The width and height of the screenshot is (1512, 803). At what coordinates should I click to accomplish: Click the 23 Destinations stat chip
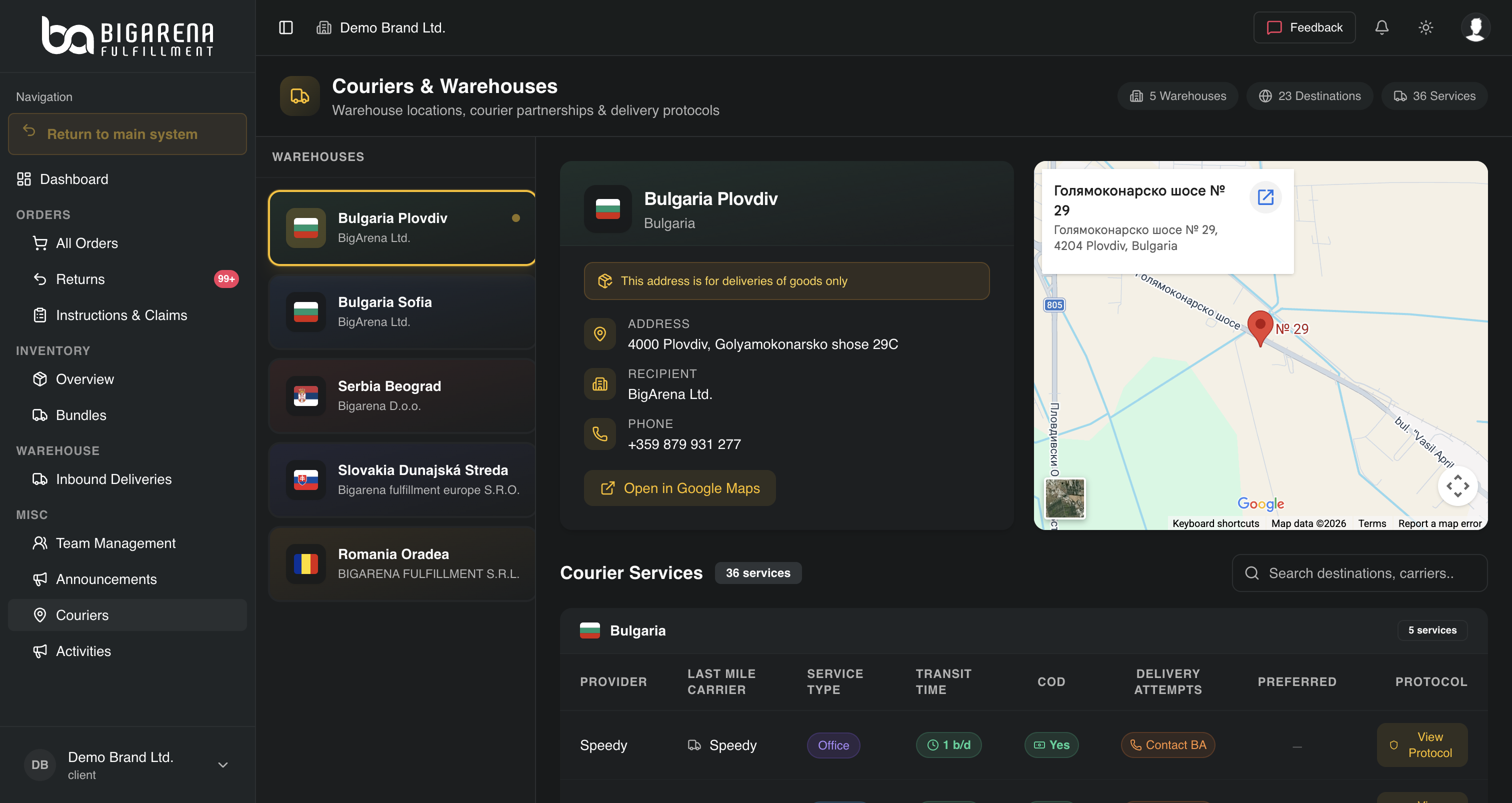point(1309,95)
